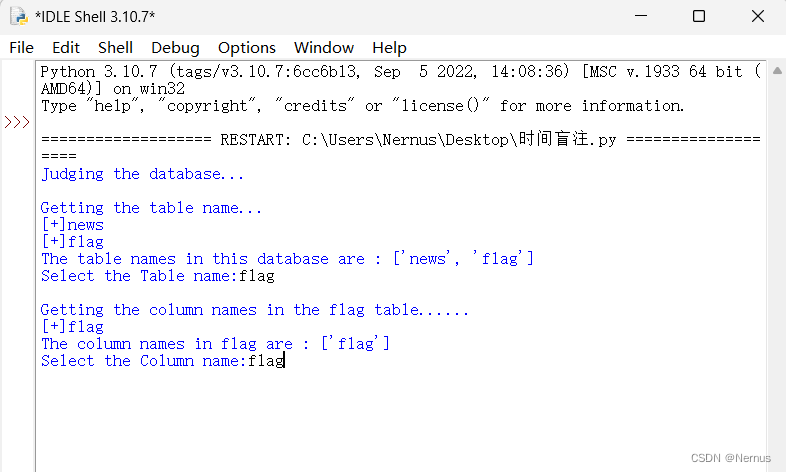Click the IDLE Python icon in title bar
The width and height of the screenshot is (786, 472).
tap(19, 16)
